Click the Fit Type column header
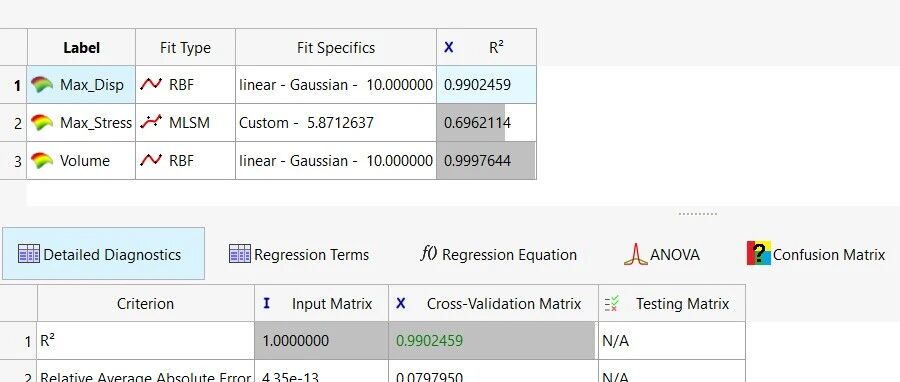The image size is (900, 382). click(x=185, y=48)
